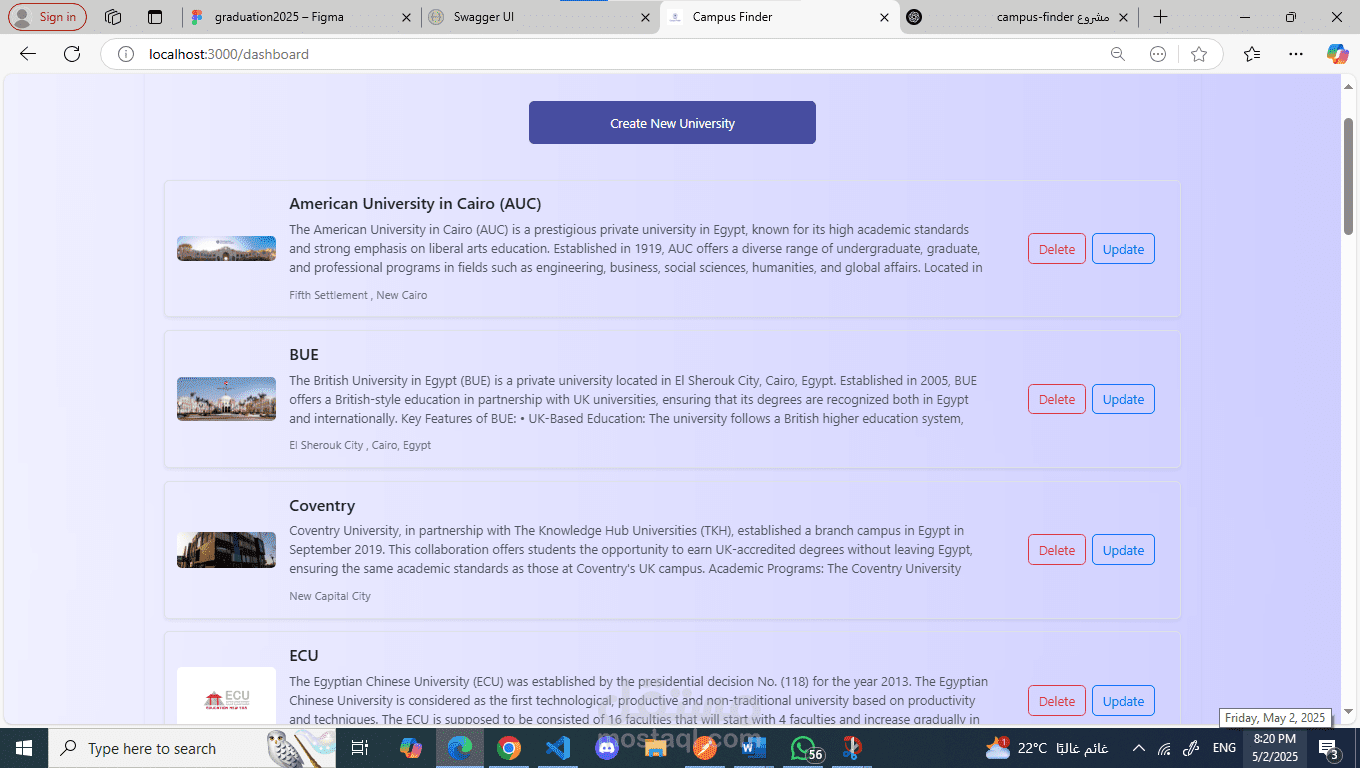1360x768 pixels.
Task: Show hidden system tray icons chevron
Action: pos(1138,748)
